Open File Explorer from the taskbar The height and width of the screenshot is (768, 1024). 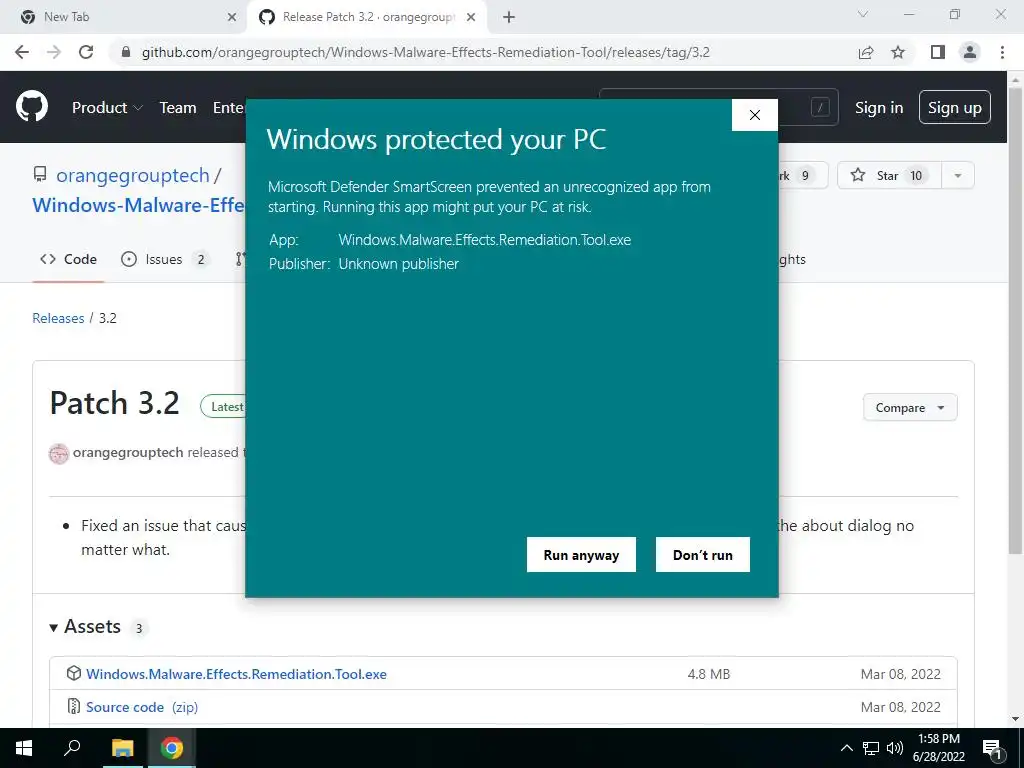(x=122, y=748)
